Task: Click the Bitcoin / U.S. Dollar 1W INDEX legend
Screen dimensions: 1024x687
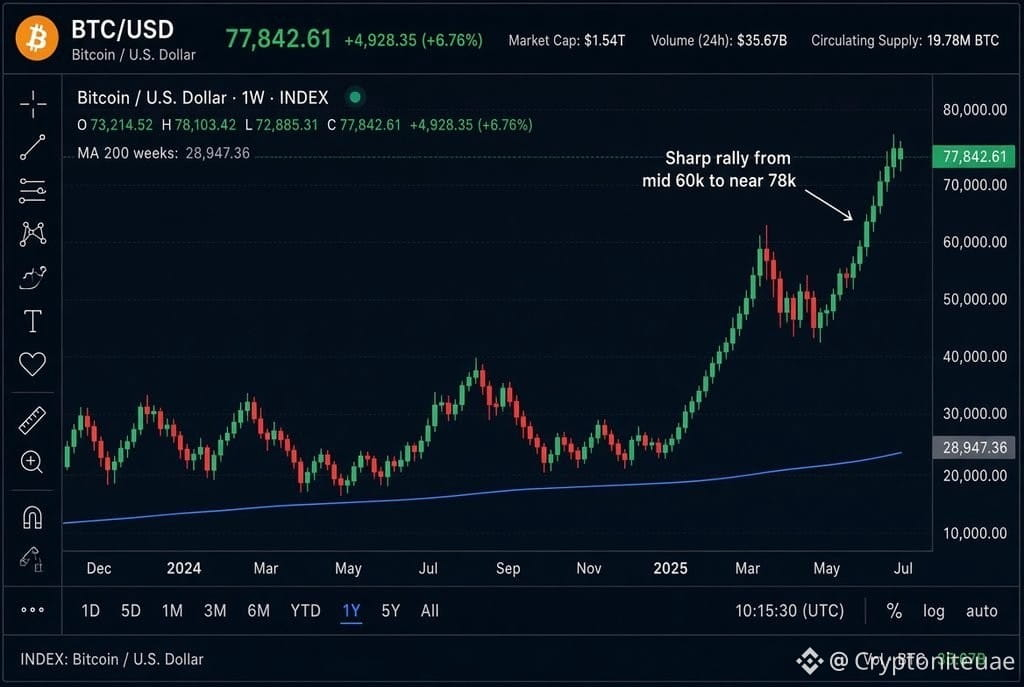Action: coord(202,98)
